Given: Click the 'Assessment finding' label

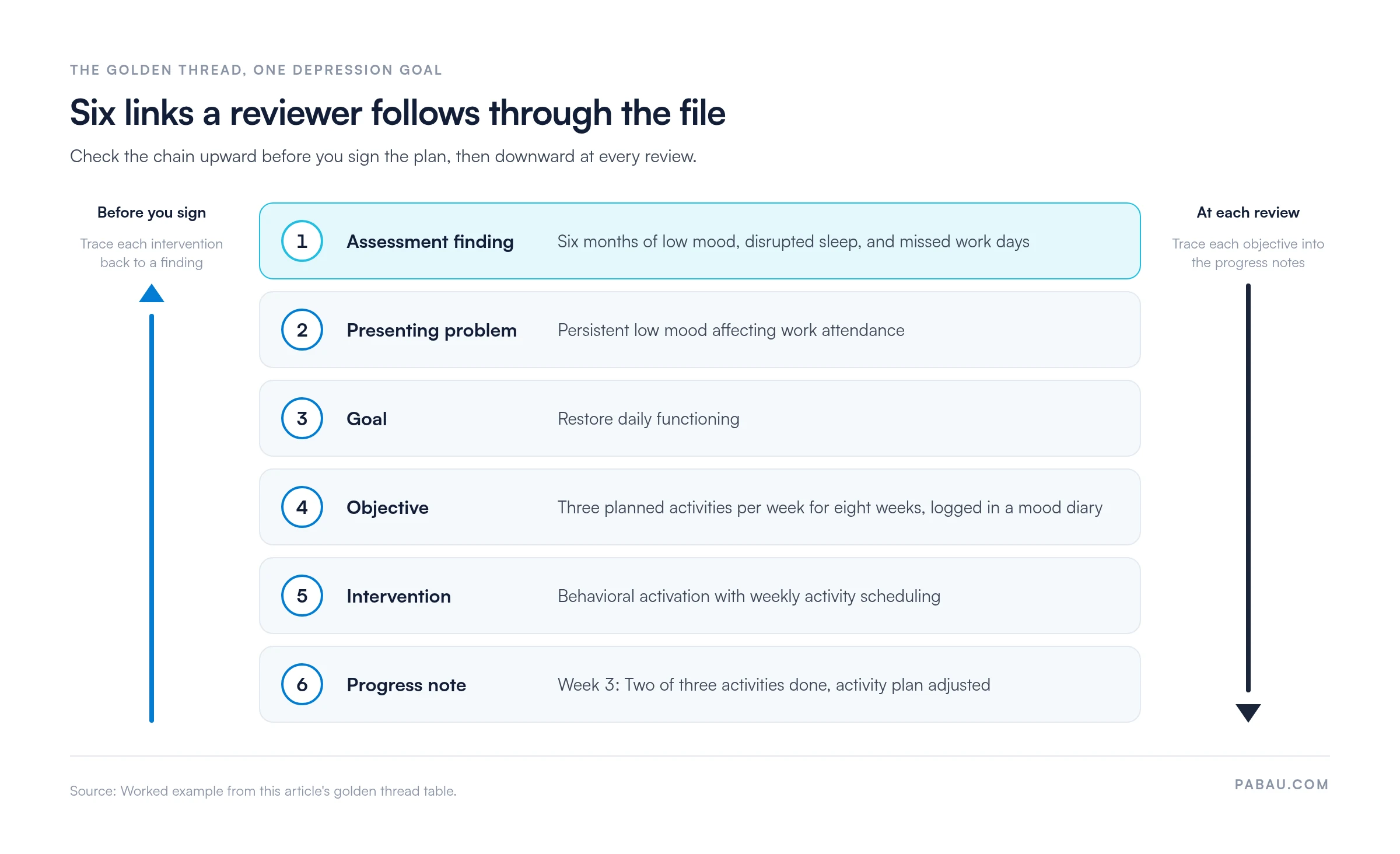Looking at the screenshot, I should click(430, 242).
